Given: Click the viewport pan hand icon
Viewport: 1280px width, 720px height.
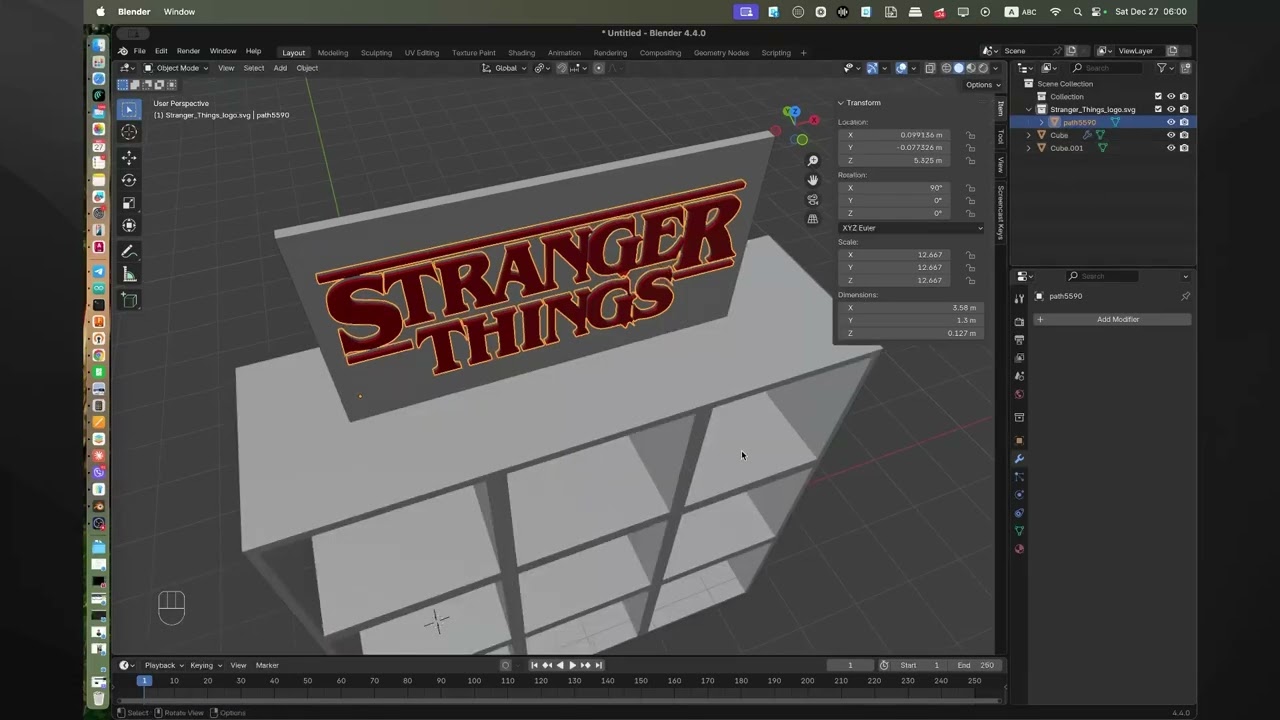Looking at the screenshot, I should pos(813,180).
